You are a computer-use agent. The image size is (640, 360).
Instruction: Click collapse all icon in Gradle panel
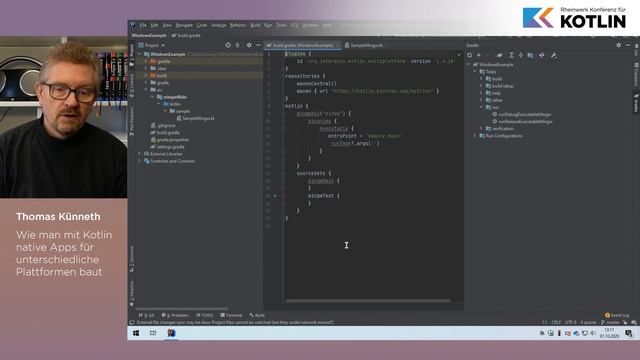tap(520, 55)
